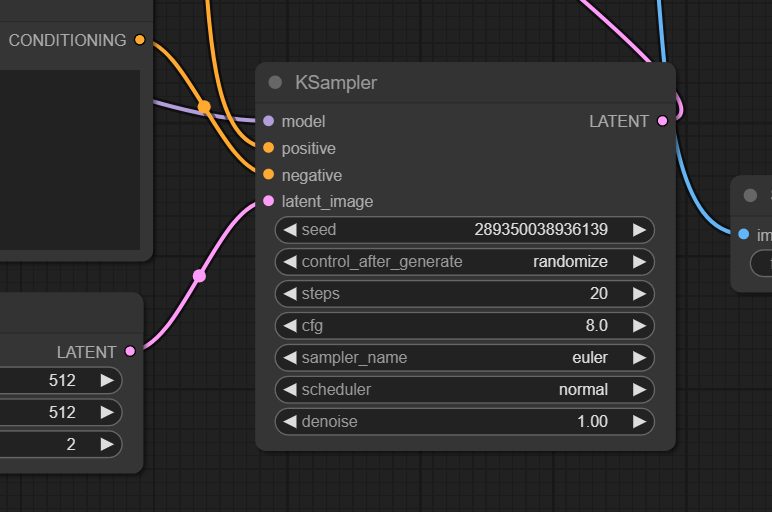Viewport: 772px width, 512px height.
Task: Click the negative input socket on KSampler
Action: tap(268, 174)
